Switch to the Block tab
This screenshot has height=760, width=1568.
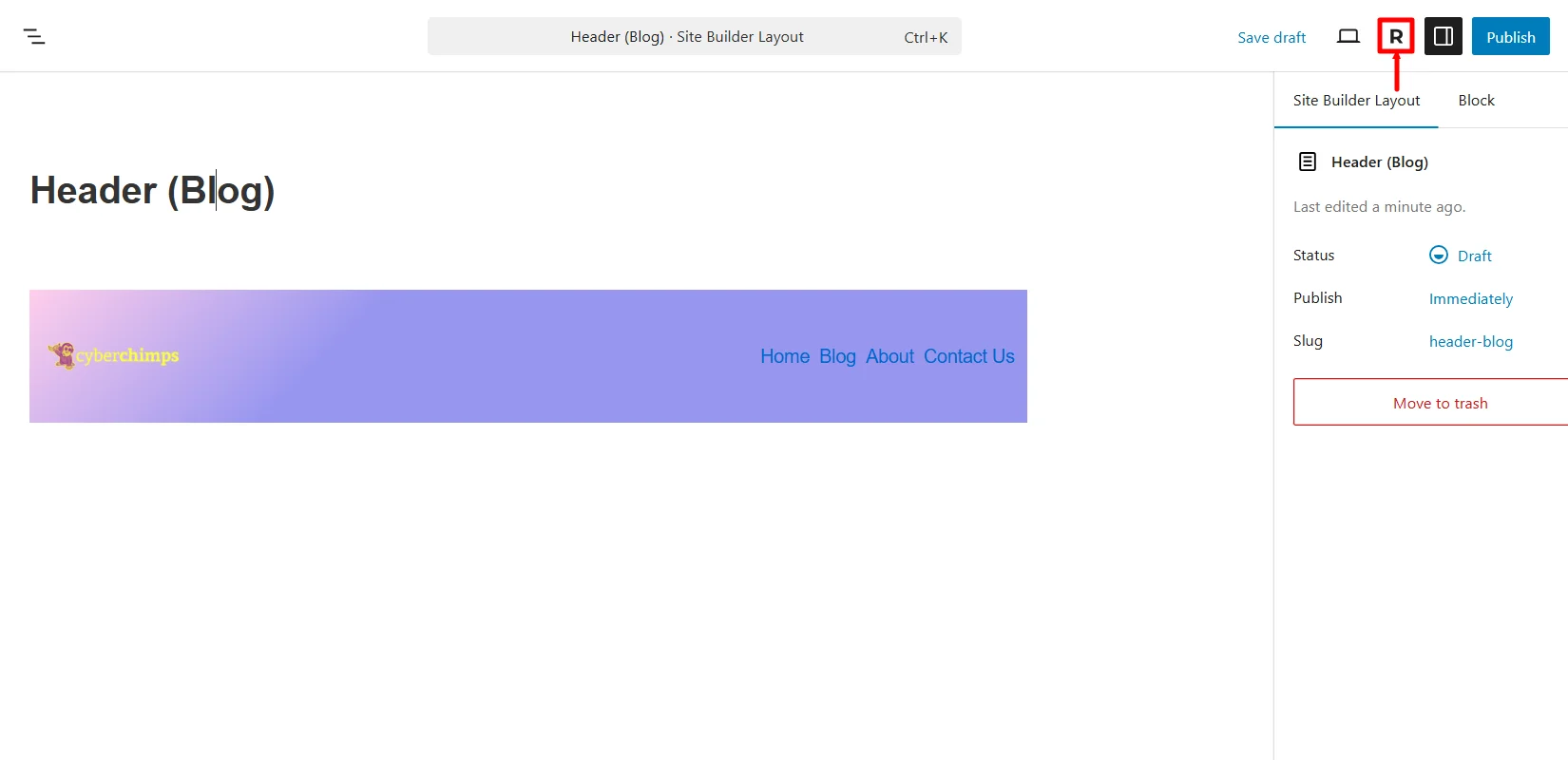[x=1476, y=101]
